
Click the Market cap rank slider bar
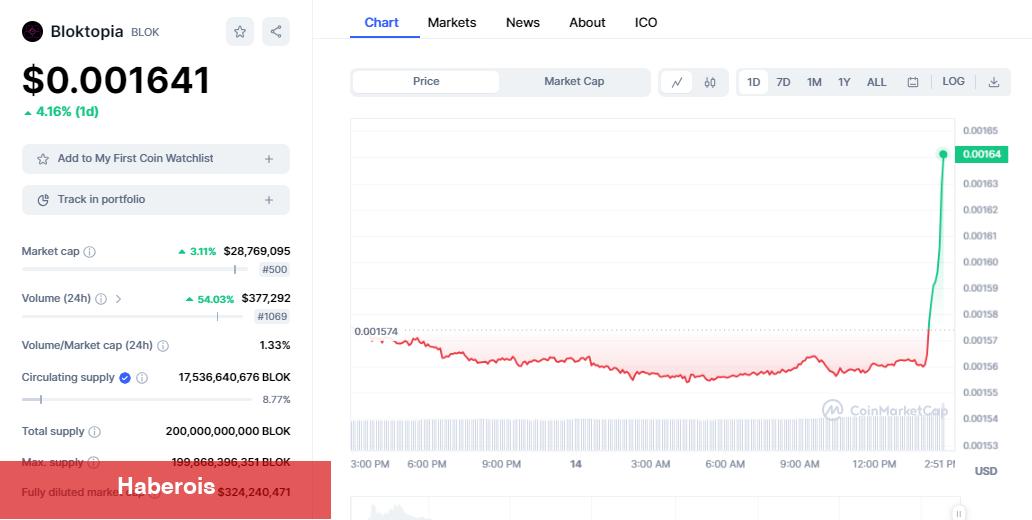click(135, 269)
